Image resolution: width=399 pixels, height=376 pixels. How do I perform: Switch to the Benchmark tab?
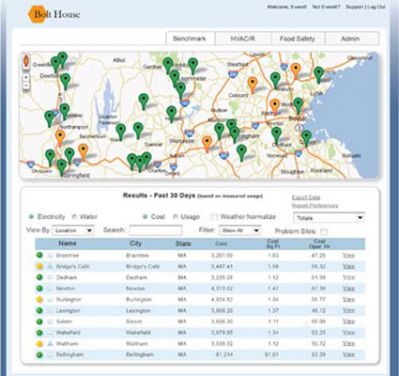point(190,39)
